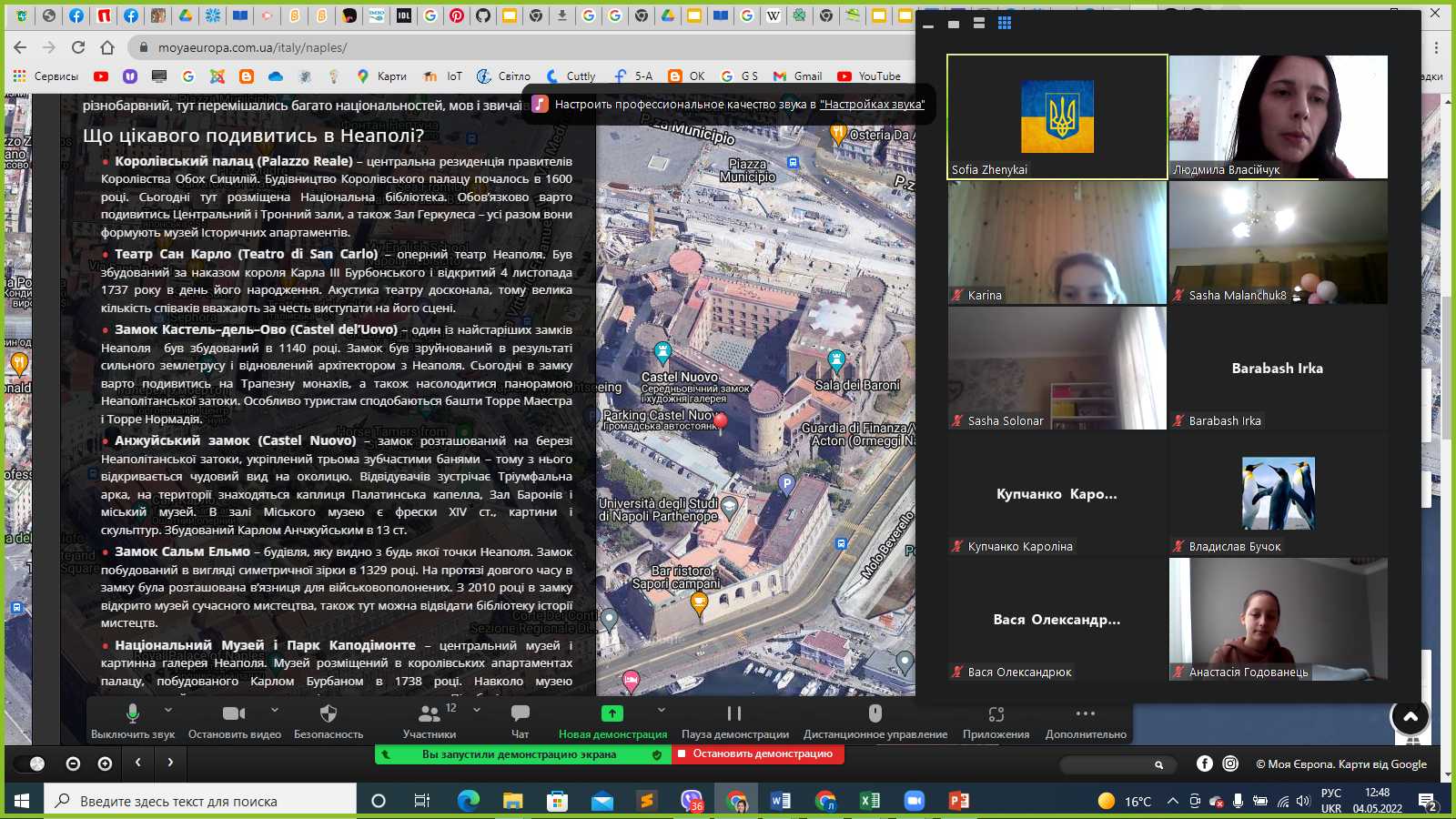Viewport: 1456px width, 819px height.
Task: Start Новая демонстрация screen share
Action: click(x=612, y=713)
